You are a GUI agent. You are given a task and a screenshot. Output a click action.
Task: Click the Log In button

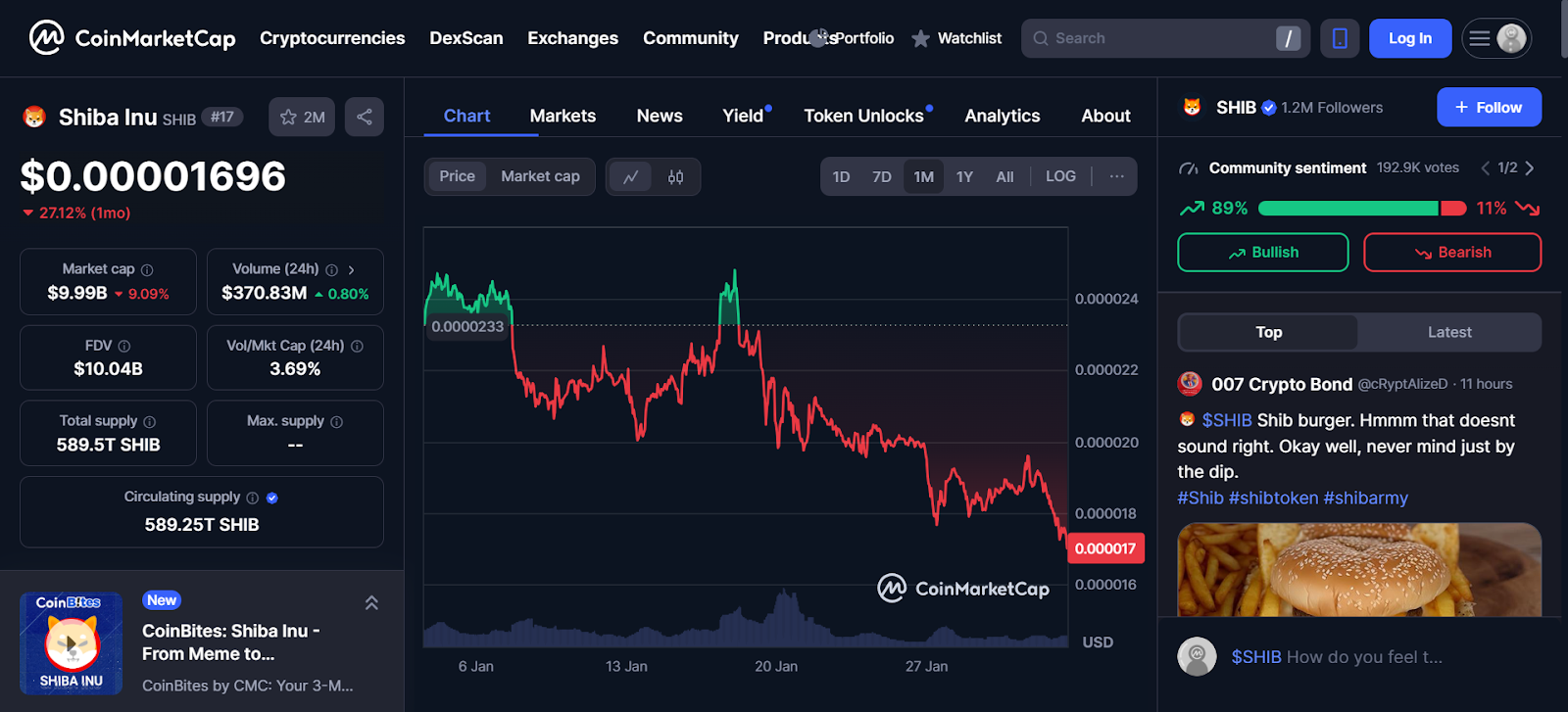pos(1409,38)
